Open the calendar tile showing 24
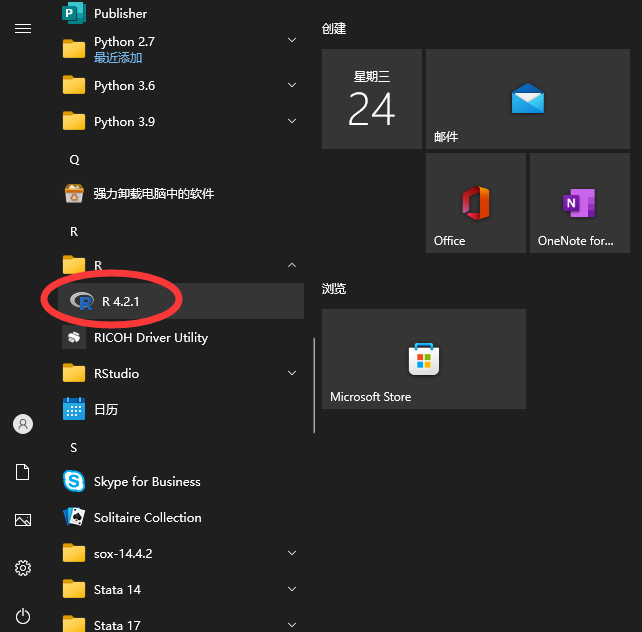 [372, 99]
